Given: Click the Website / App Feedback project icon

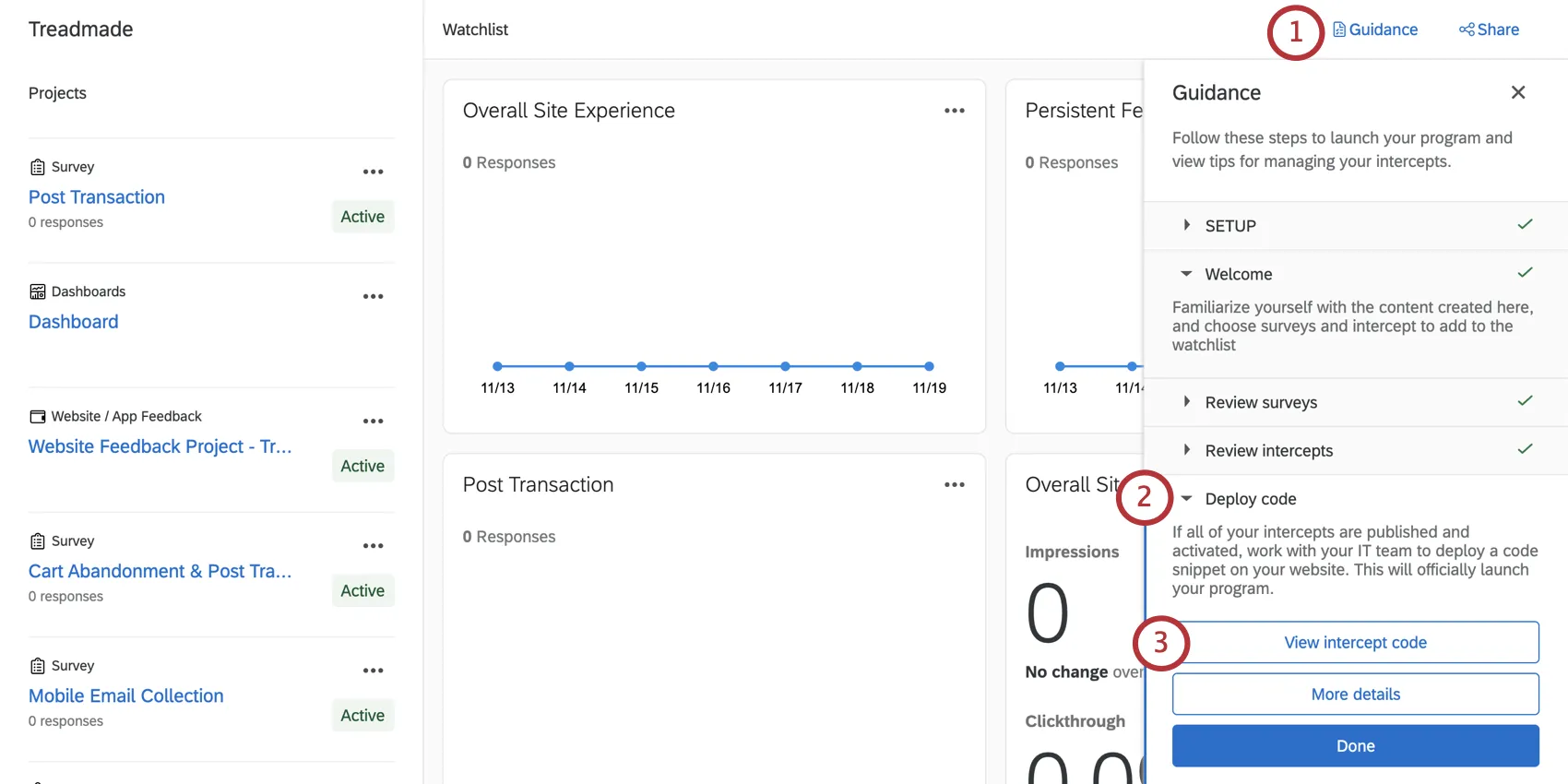Looking at the screenshot, I should (x=37, y=416).
